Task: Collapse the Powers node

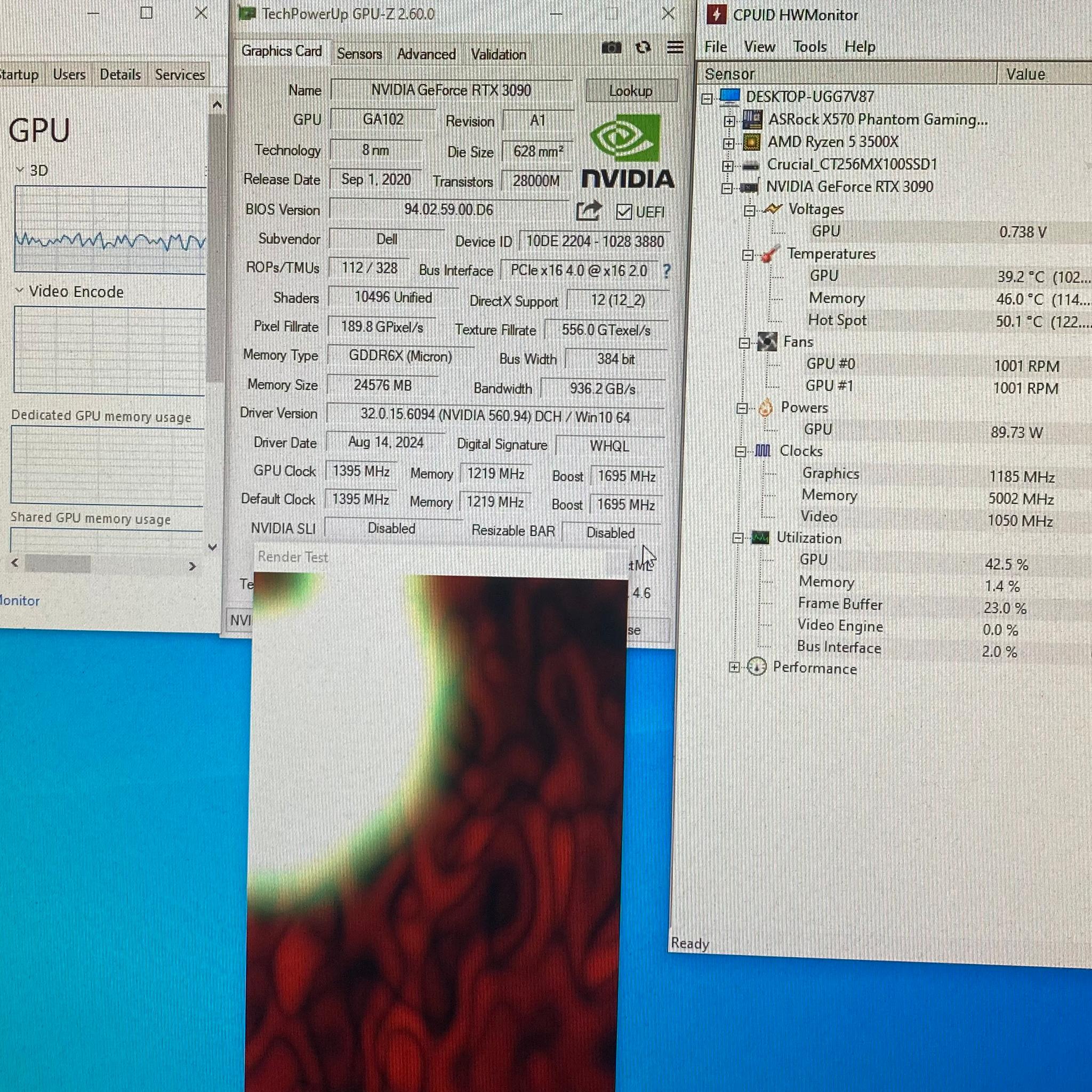Action: [742, 408]
